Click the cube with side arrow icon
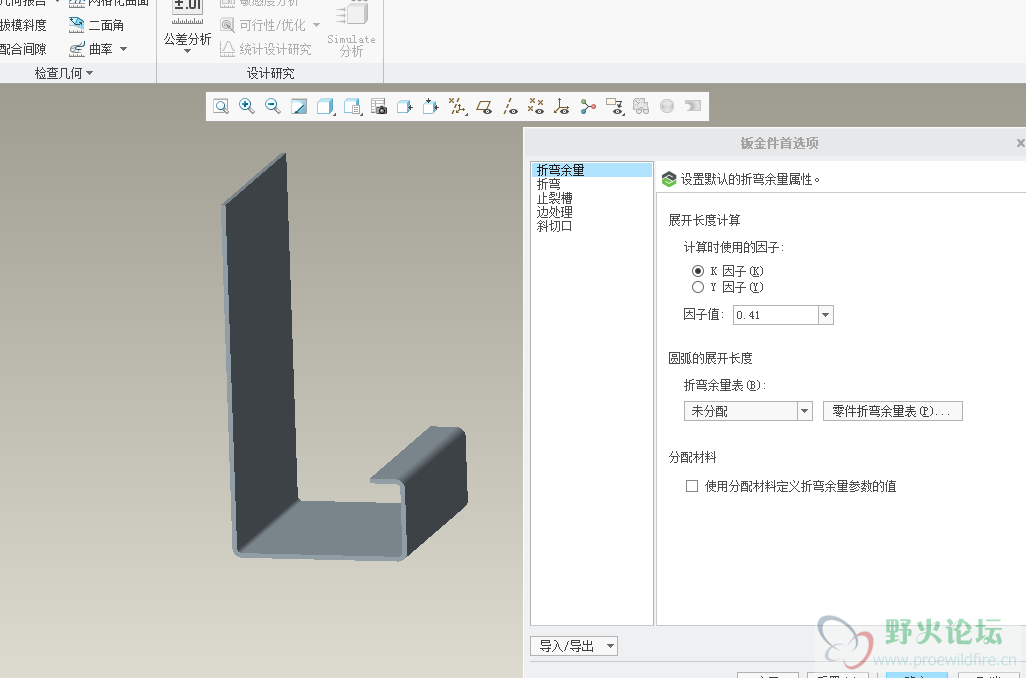This screenshot has width=1026, height=678. 405,106
